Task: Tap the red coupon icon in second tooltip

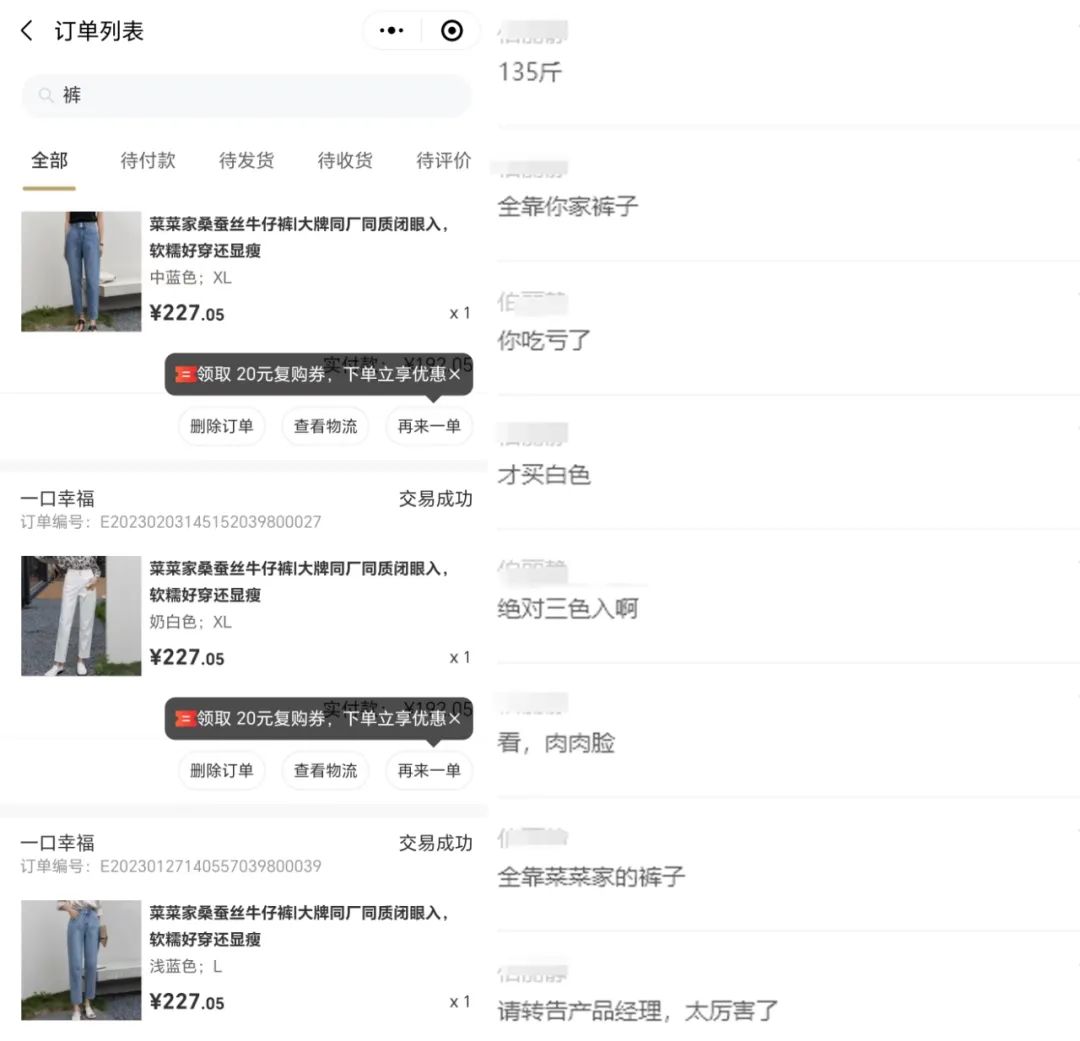Action: tap(184, 718)
